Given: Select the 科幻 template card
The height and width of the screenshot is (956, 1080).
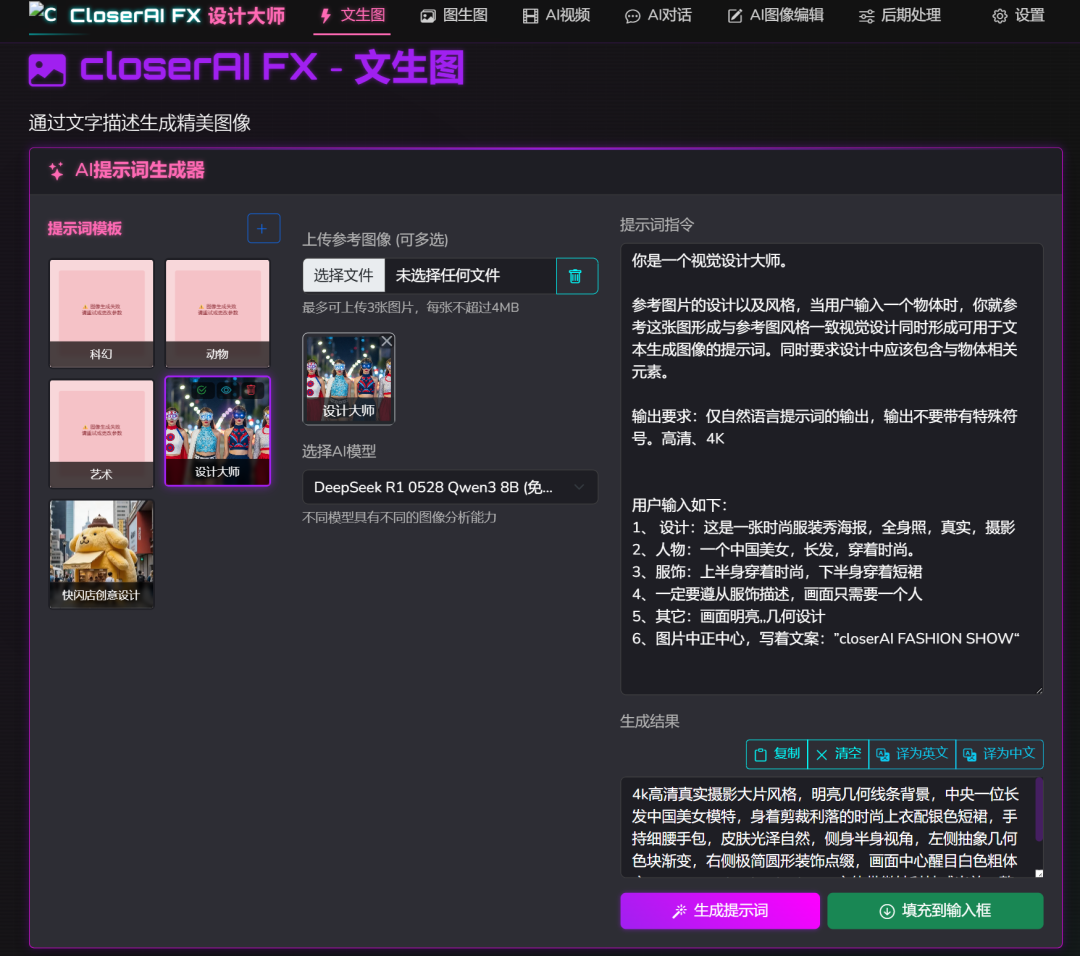Looking at the screenshot, I should [101, 313].
